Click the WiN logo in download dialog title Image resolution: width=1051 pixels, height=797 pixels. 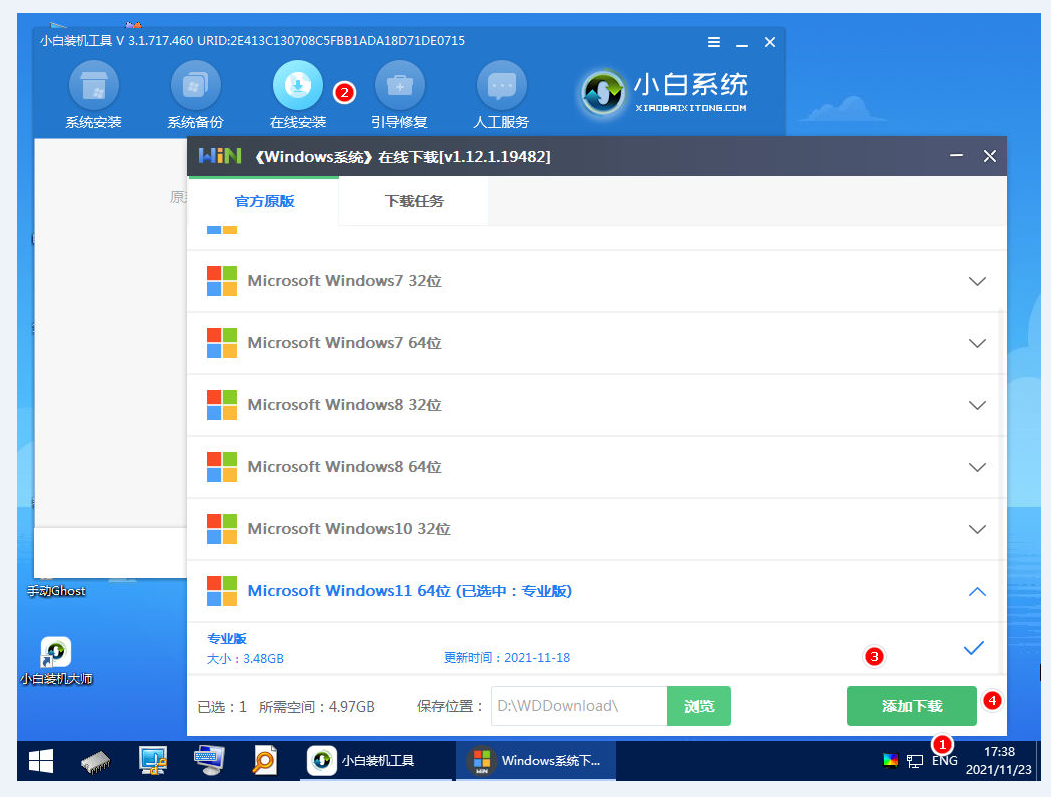coord(220,156)
